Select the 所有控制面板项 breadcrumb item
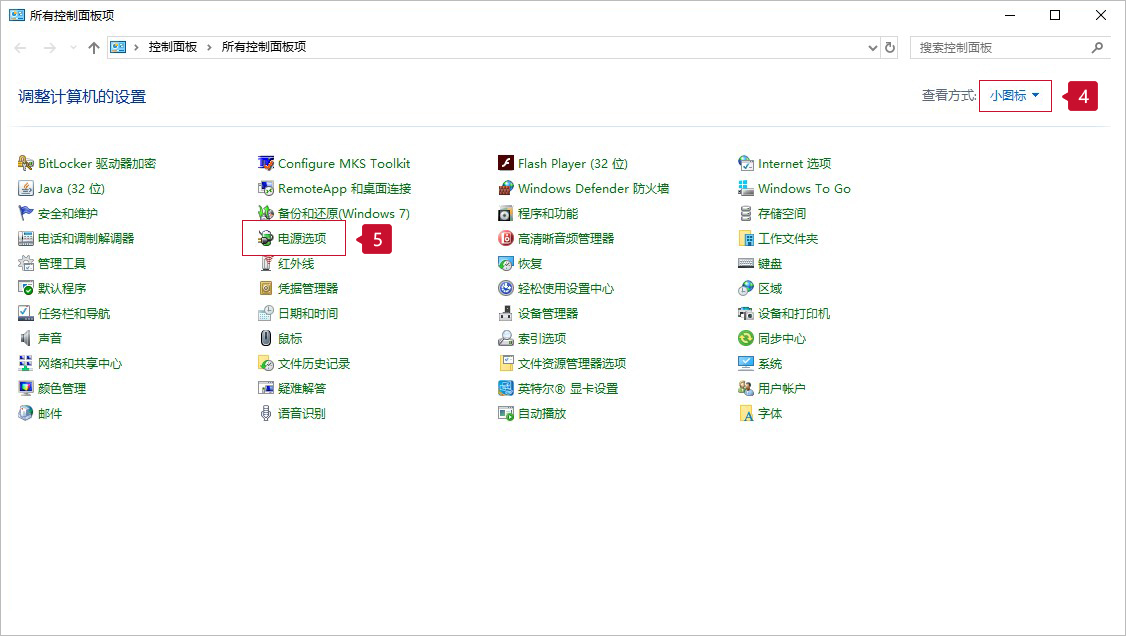This screenshot has height=636, width=1126. click(263, 47)
